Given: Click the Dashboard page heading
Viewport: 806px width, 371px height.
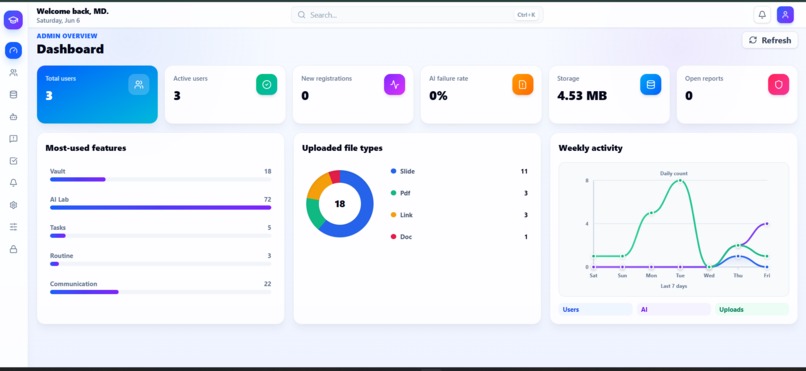Looking at the screenshot, I should pyautogui.click(x=70, y=49).
